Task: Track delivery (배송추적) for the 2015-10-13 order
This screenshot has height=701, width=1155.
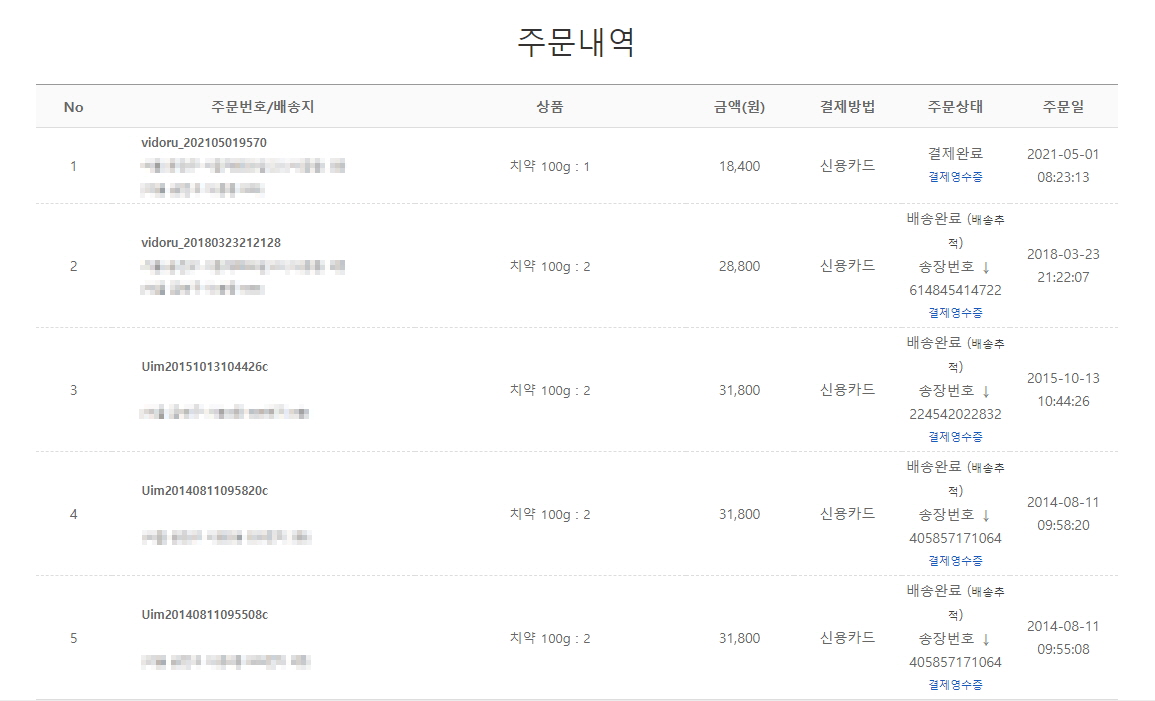Action: click(986, 343)
